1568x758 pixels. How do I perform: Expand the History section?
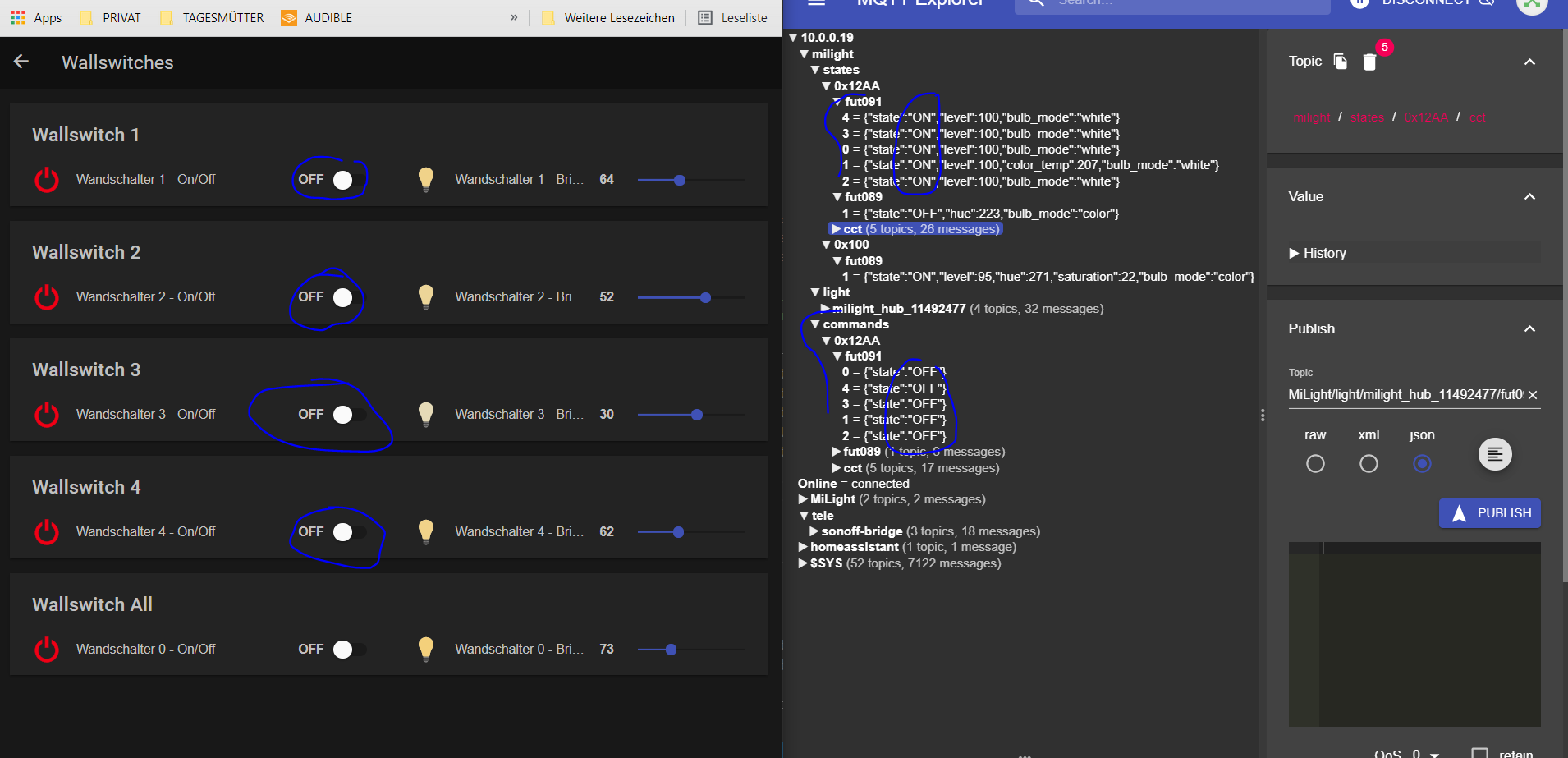coord(1318,253)
